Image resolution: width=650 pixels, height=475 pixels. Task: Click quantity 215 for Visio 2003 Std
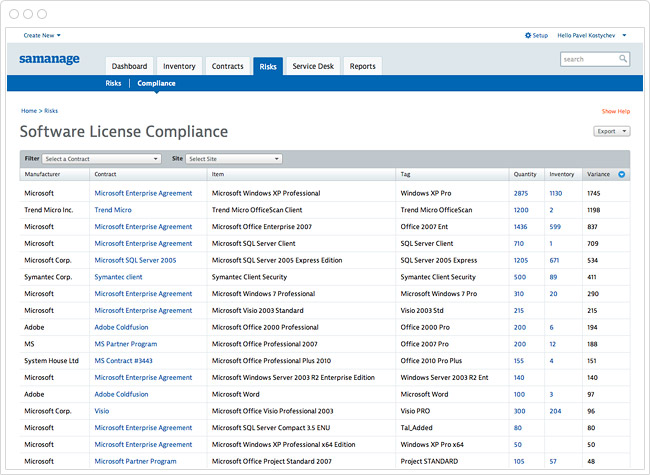(x=519, y=310)
